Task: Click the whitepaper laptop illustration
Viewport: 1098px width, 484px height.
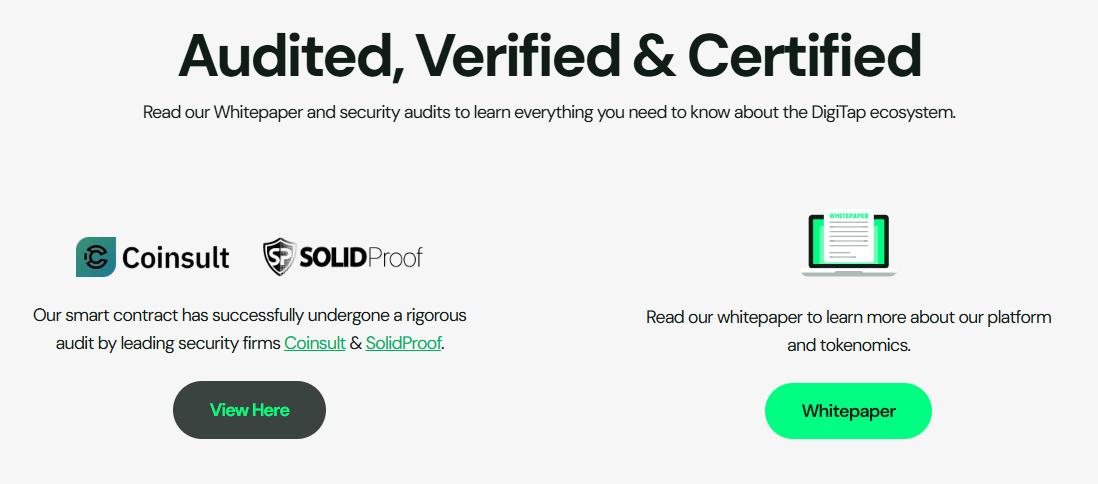Action: click(x=848, y=243)
